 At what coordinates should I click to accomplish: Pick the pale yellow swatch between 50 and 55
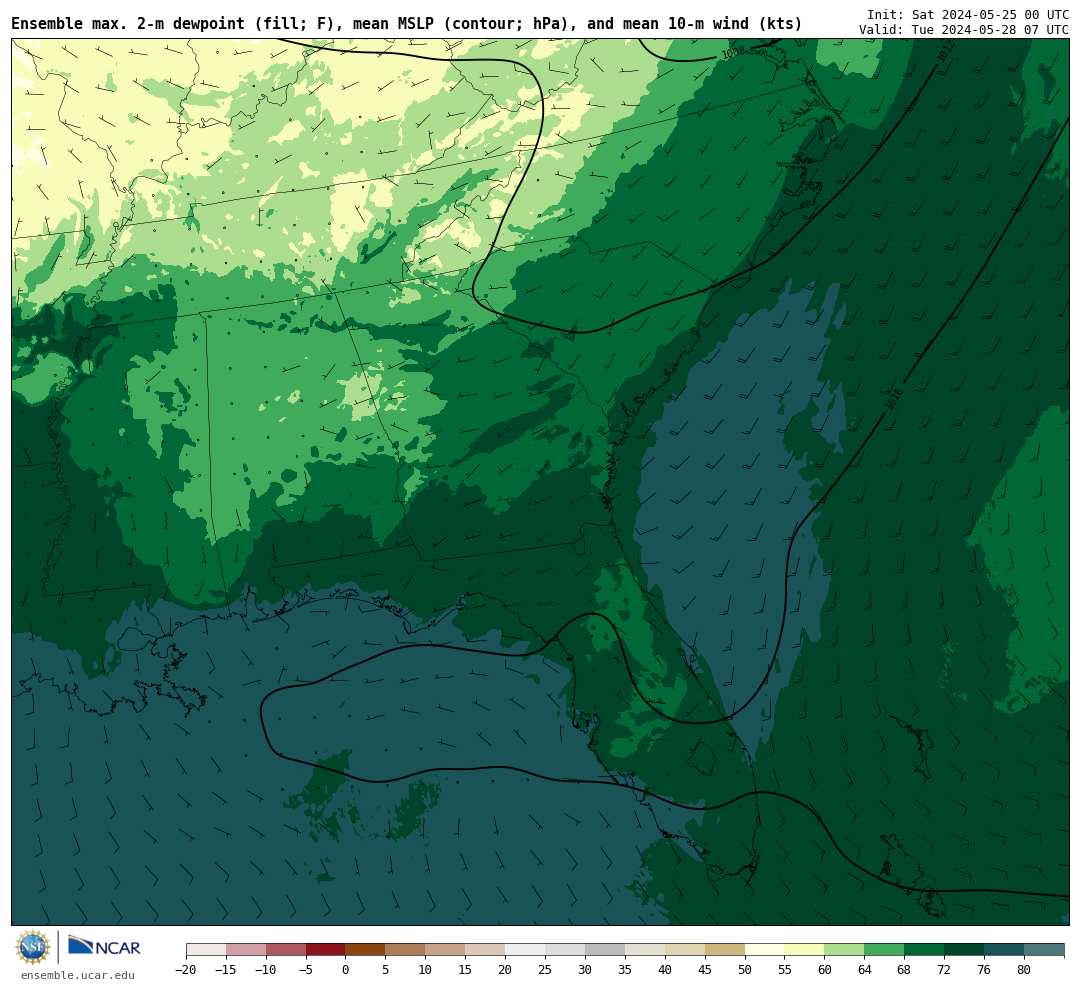pyautogui.click(x=765, y=950)
